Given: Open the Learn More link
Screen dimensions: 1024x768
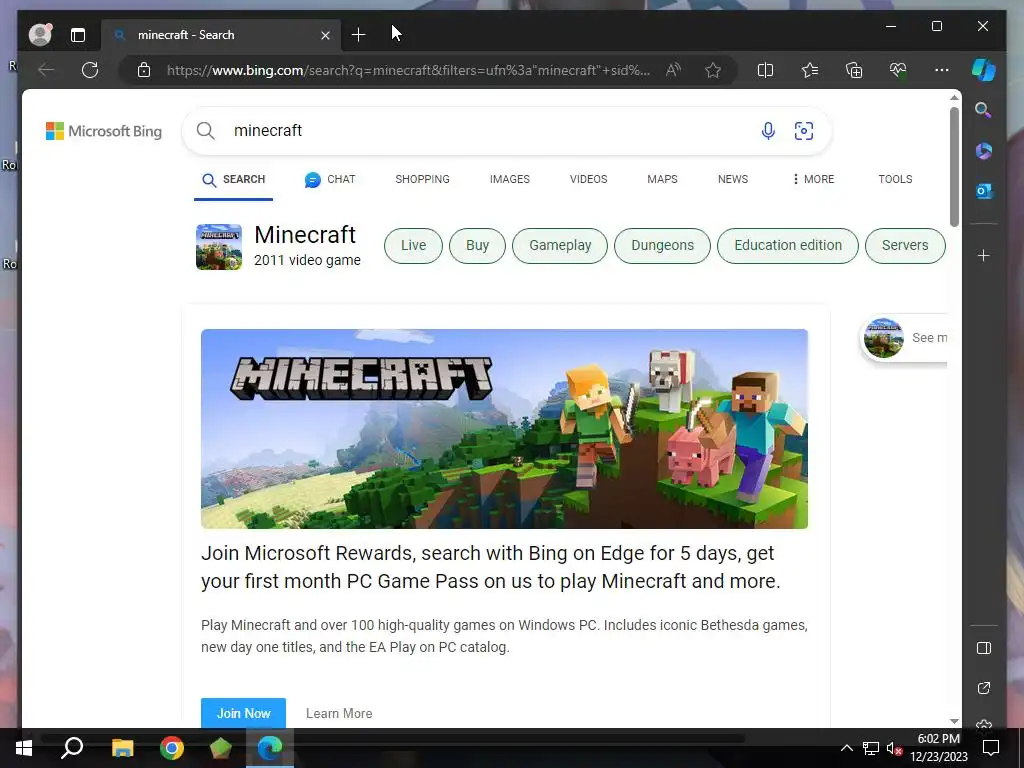Looking at the screenshot, I should [339, 714].
